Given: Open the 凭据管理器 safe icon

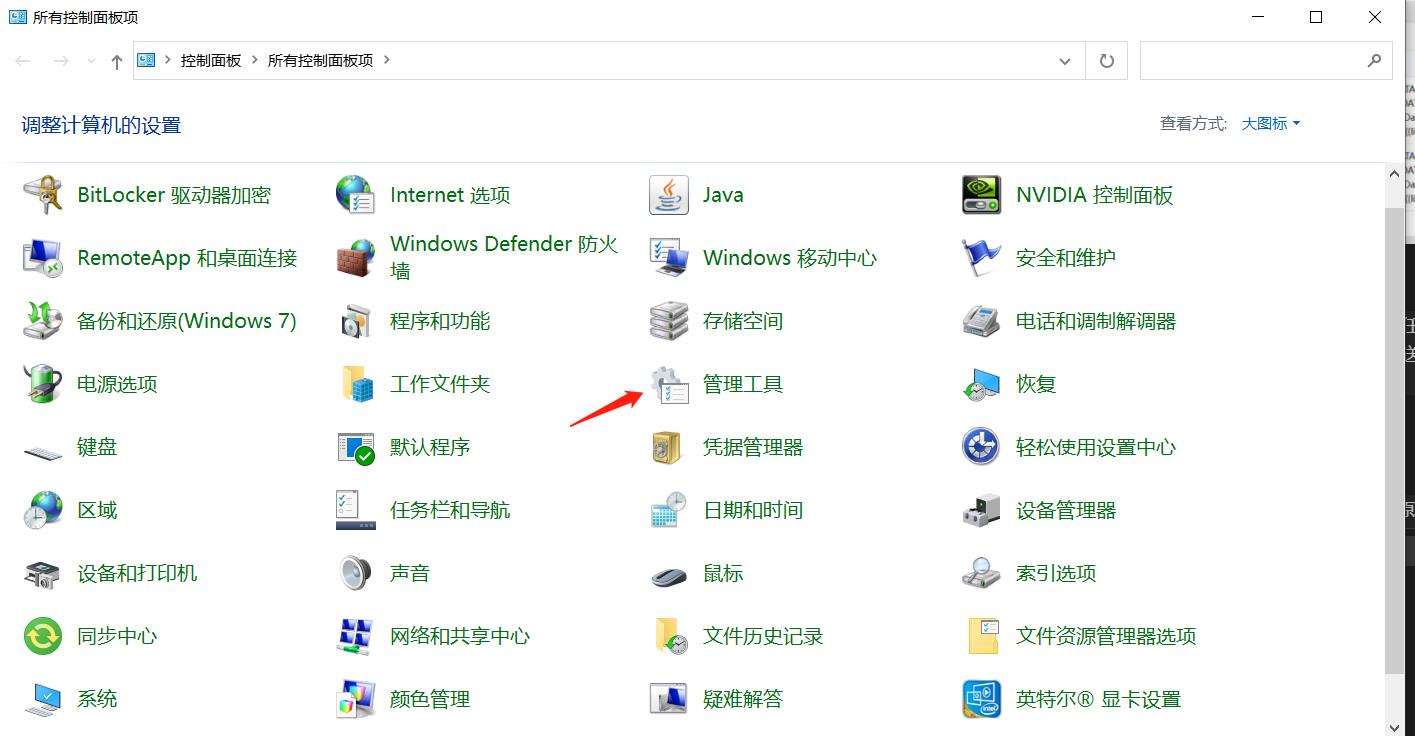Looking at the screenshot, I should (x=666, y=447).
